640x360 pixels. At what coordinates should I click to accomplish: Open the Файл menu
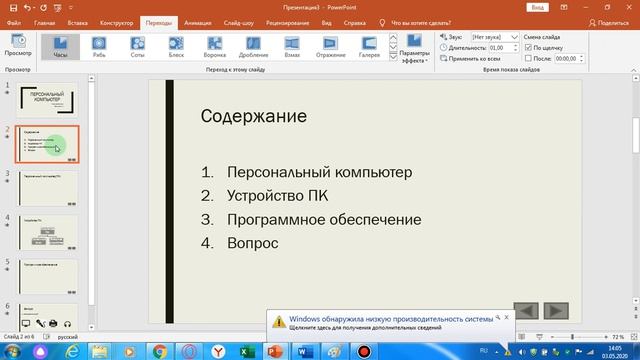click(x=14, y=23)
